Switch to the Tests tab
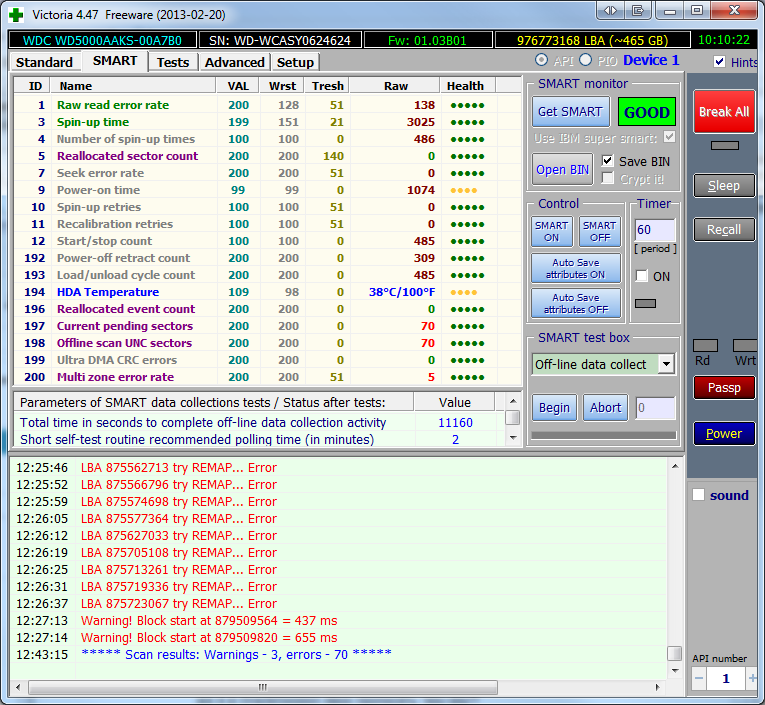Image resolution: width=765 pixels, height=705 pixels. pos(172,62)
